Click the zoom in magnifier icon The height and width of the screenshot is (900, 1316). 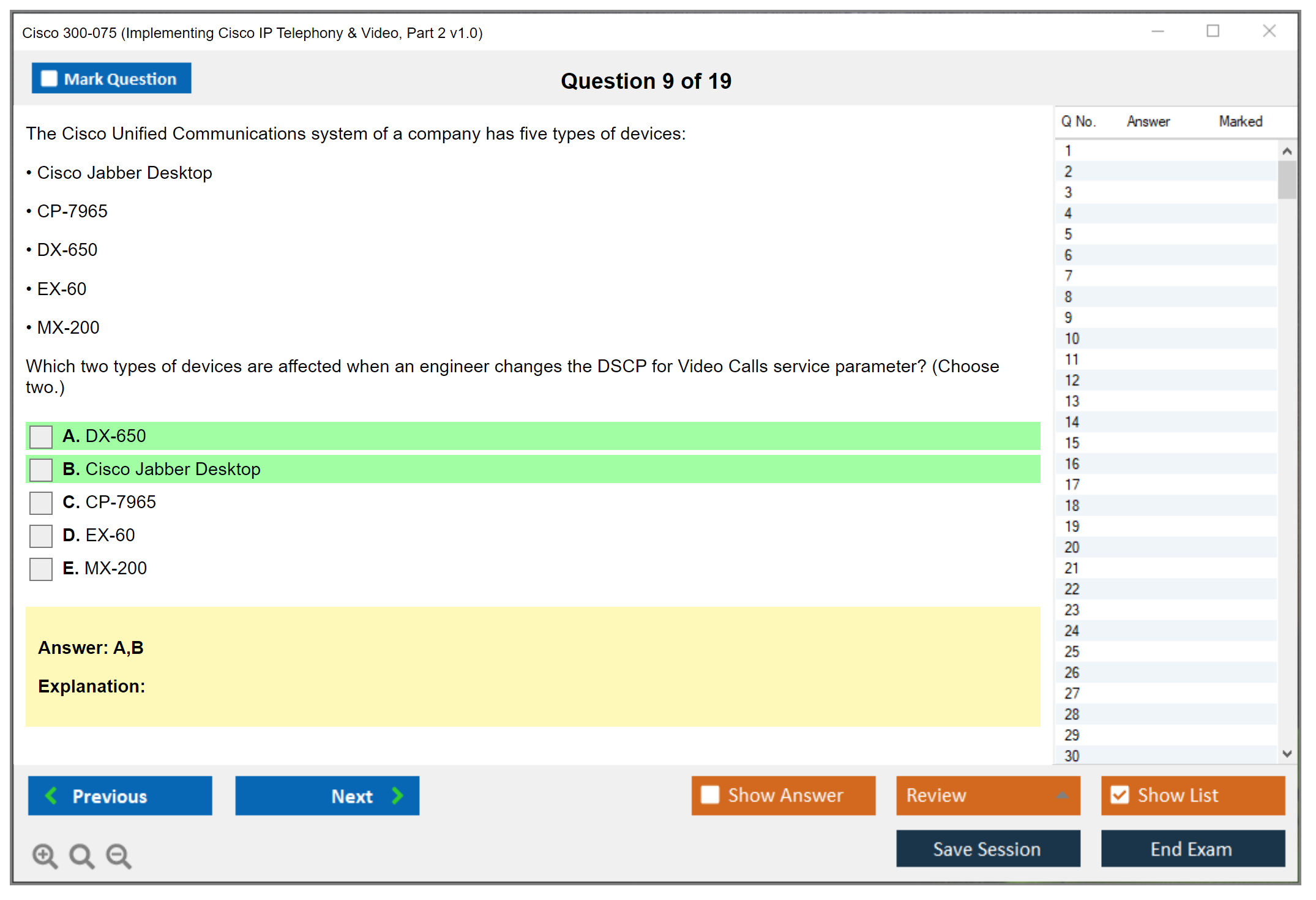coord(45,855)
